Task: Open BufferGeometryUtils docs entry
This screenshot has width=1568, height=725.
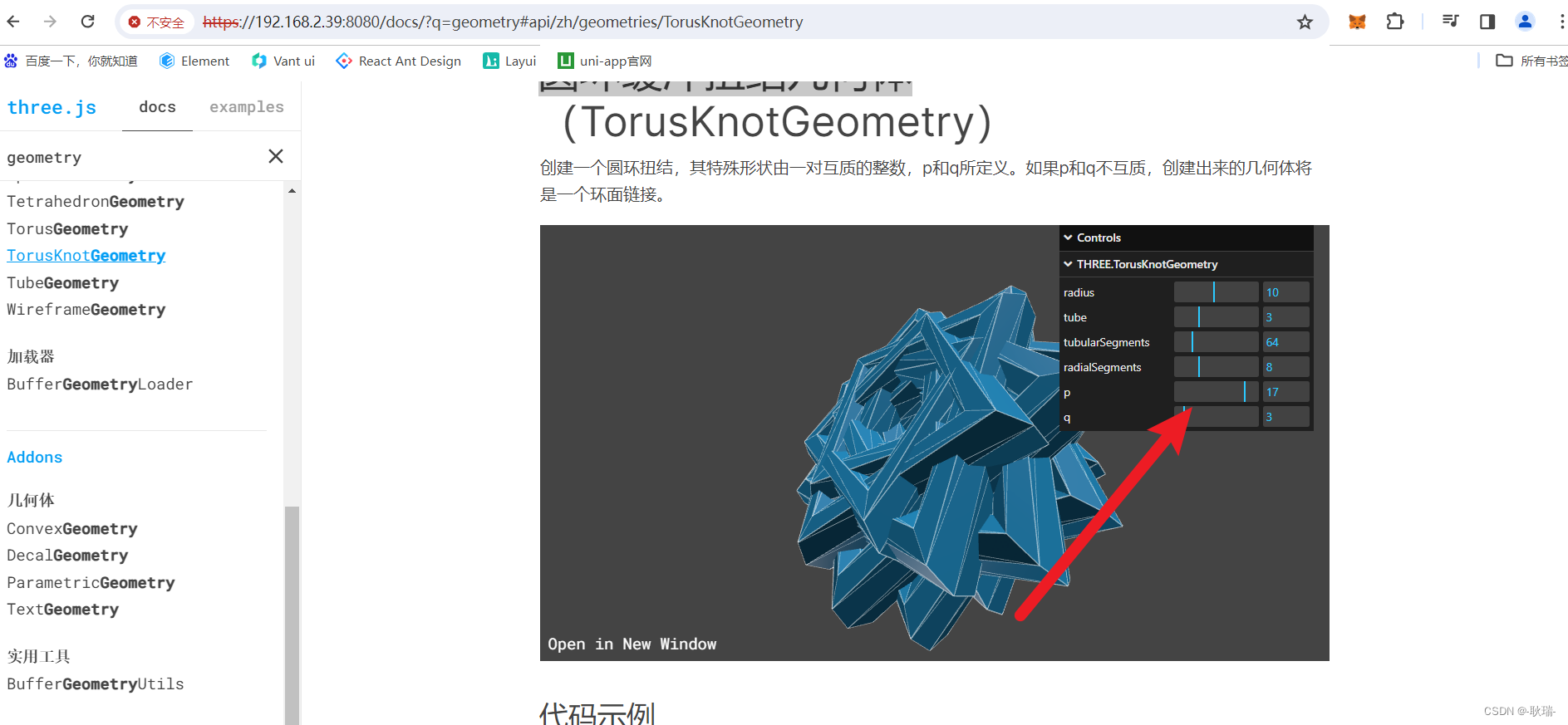Action: click(x=96, y=684)
